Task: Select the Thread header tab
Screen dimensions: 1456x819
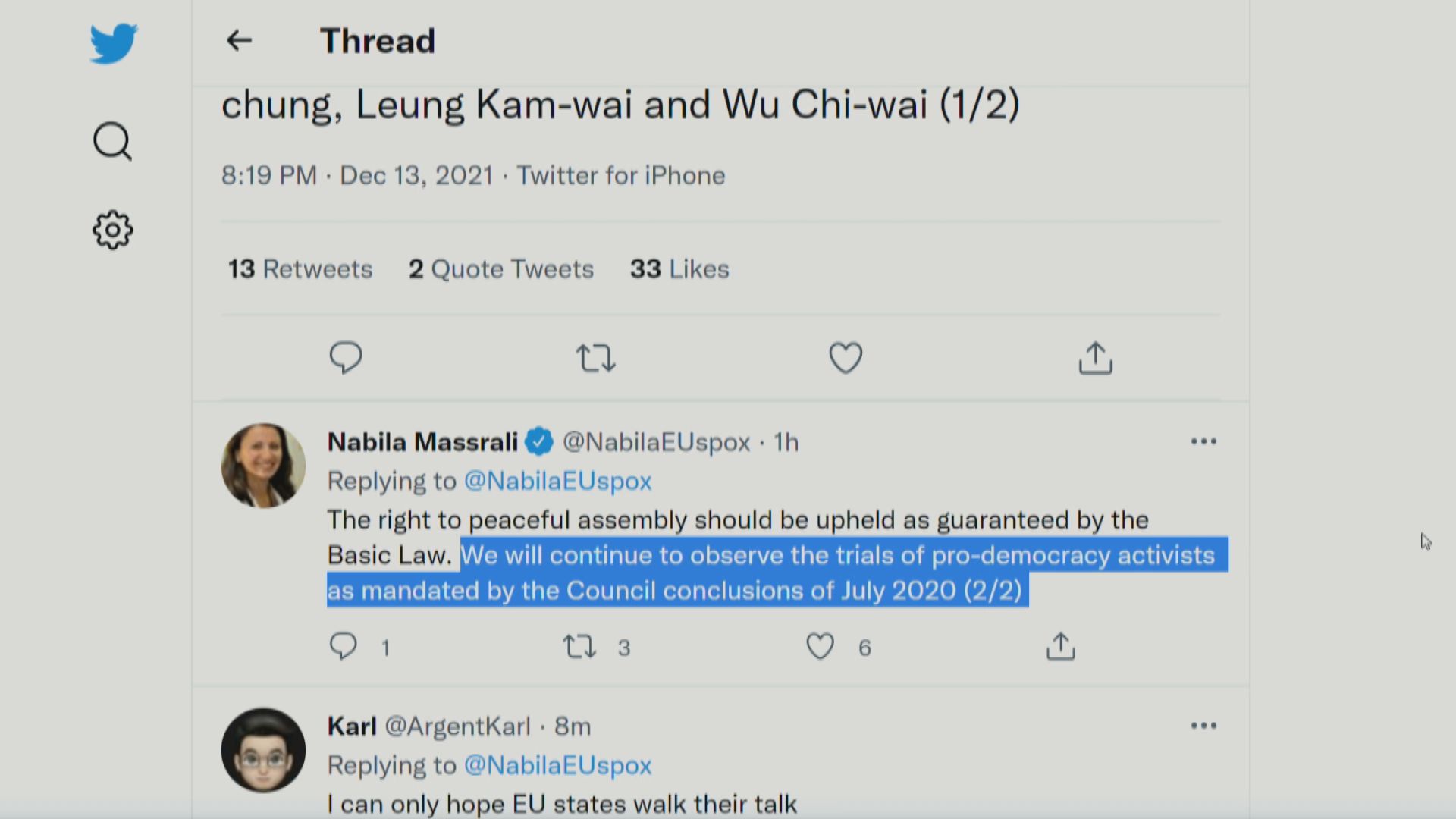Action: click(377, 41)
